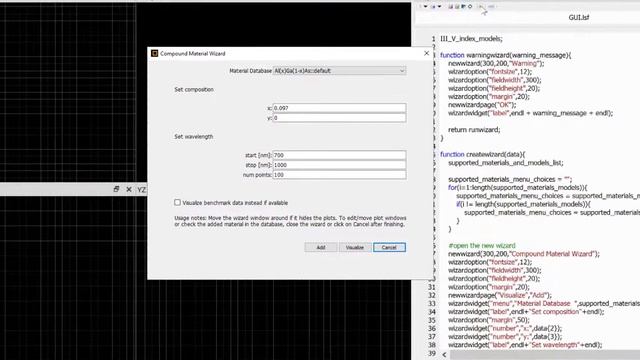Viewport: 640px width, 360px height.
Task: Click second dropdown arrow in script toolbar
Action: 439,7
